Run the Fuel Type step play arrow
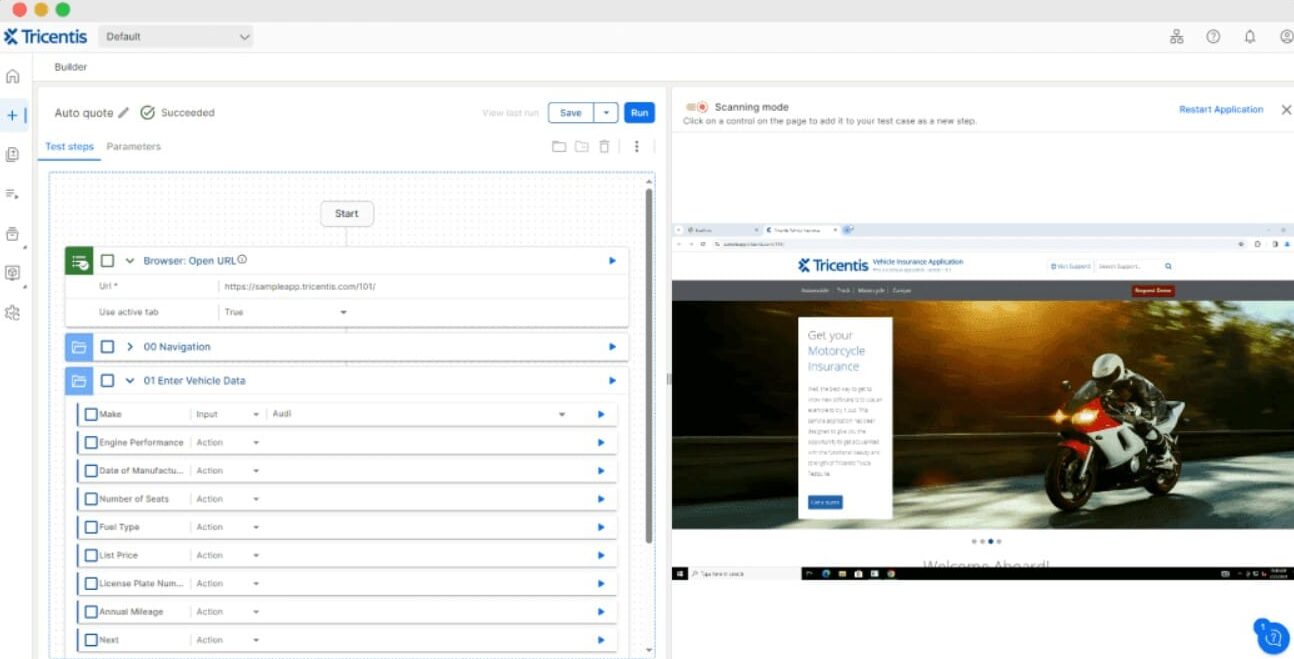Viewport: 1294px width, 659px height. [601, 527]
